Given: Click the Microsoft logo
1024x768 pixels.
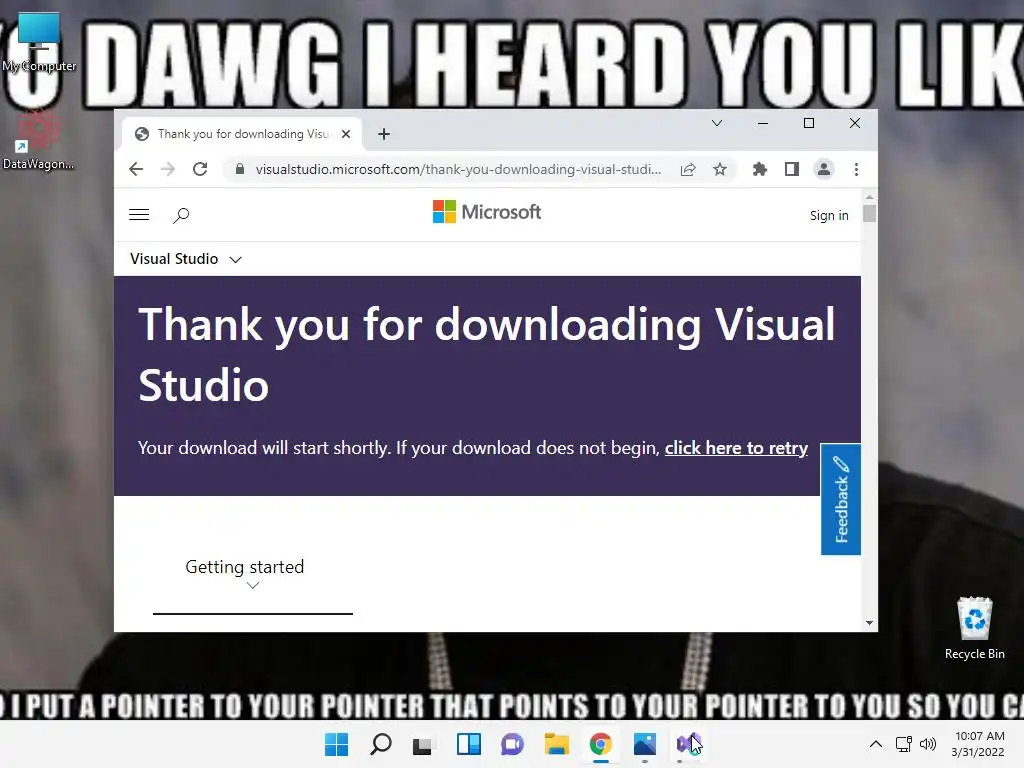Looking at the screenshot, I should (487, 212).
